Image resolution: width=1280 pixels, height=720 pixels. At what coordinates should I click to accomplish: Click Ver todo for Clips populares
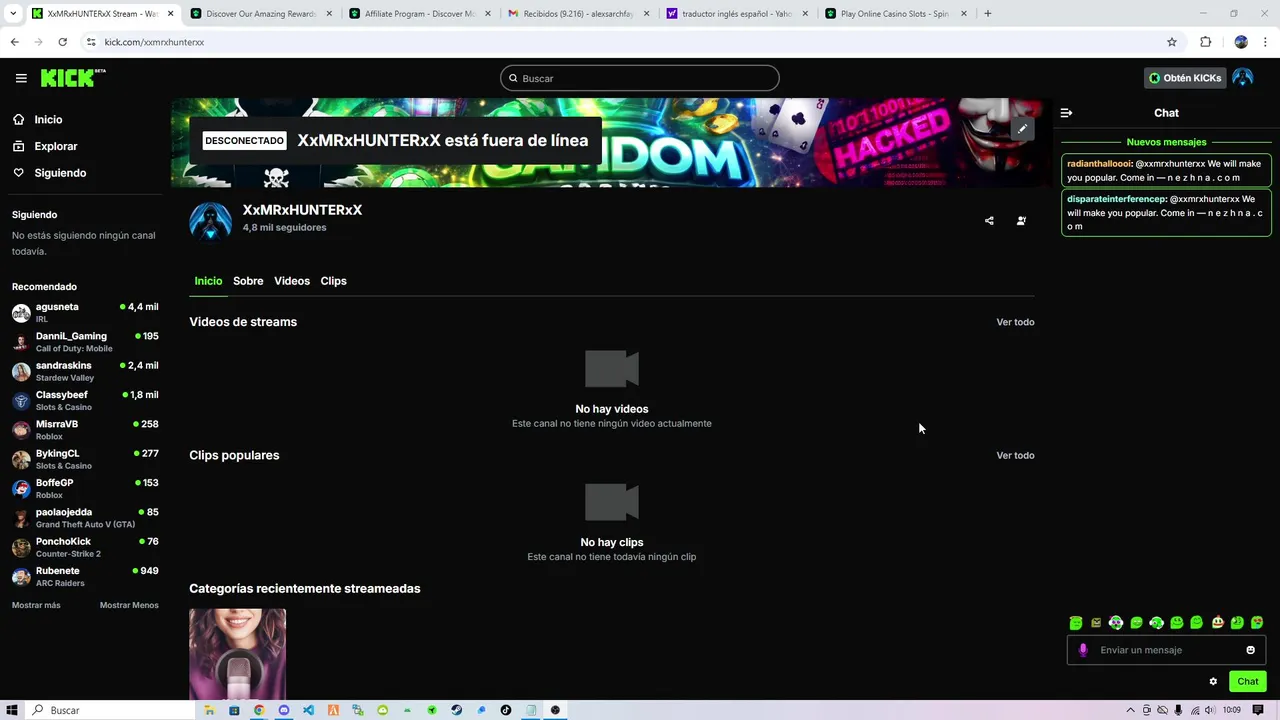click(1015, 455)
